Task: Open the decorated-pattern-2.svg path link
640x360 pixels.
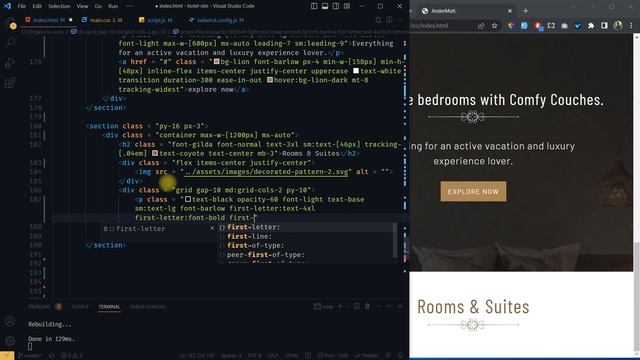Action: pos(266,172)
